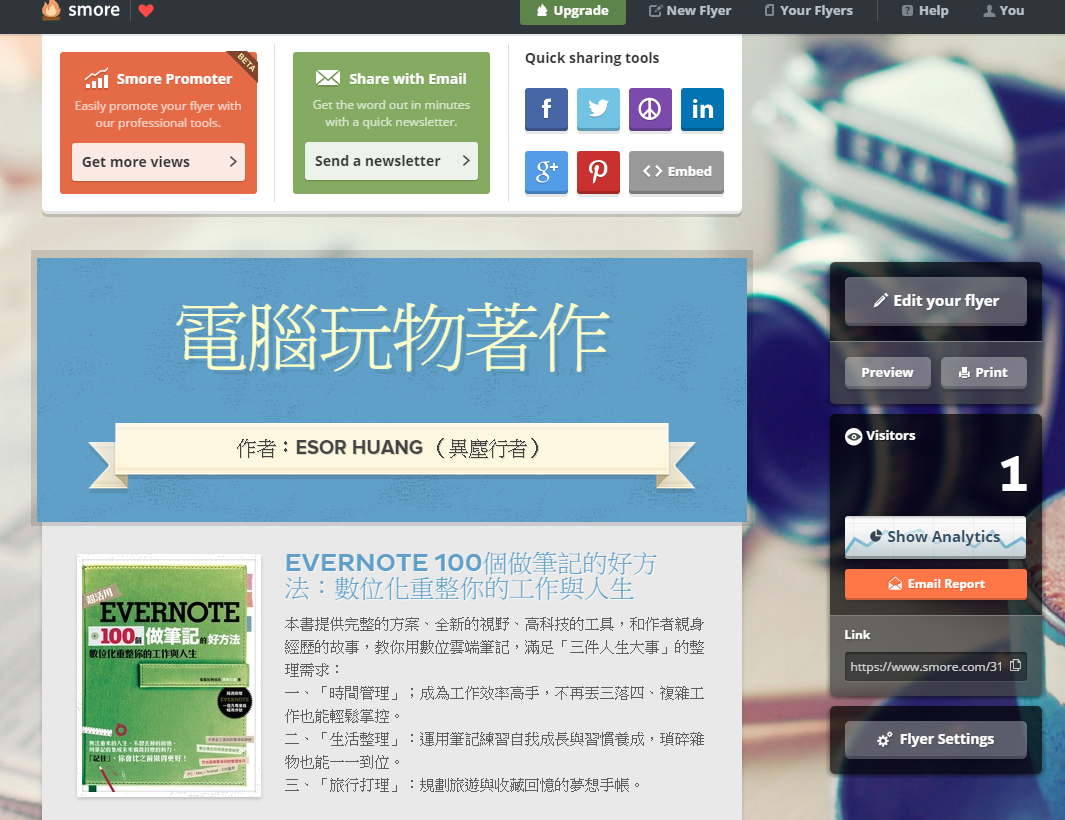Click Edit your flyer
Screen dimensions: 1065x820
pos(935,300)
